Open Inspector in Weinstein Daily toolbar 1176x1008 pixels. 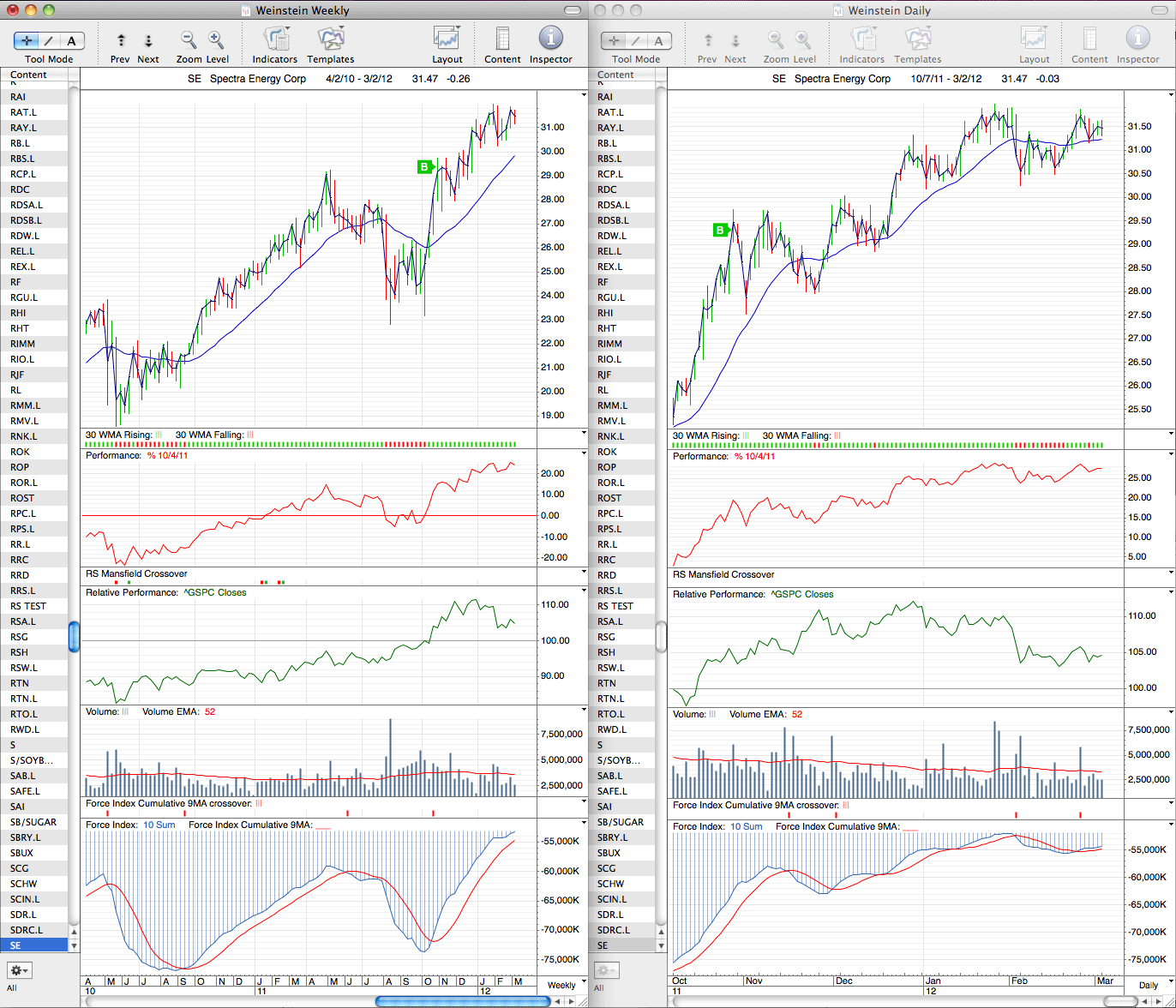pyautogui.click(x=1137, y=39)
